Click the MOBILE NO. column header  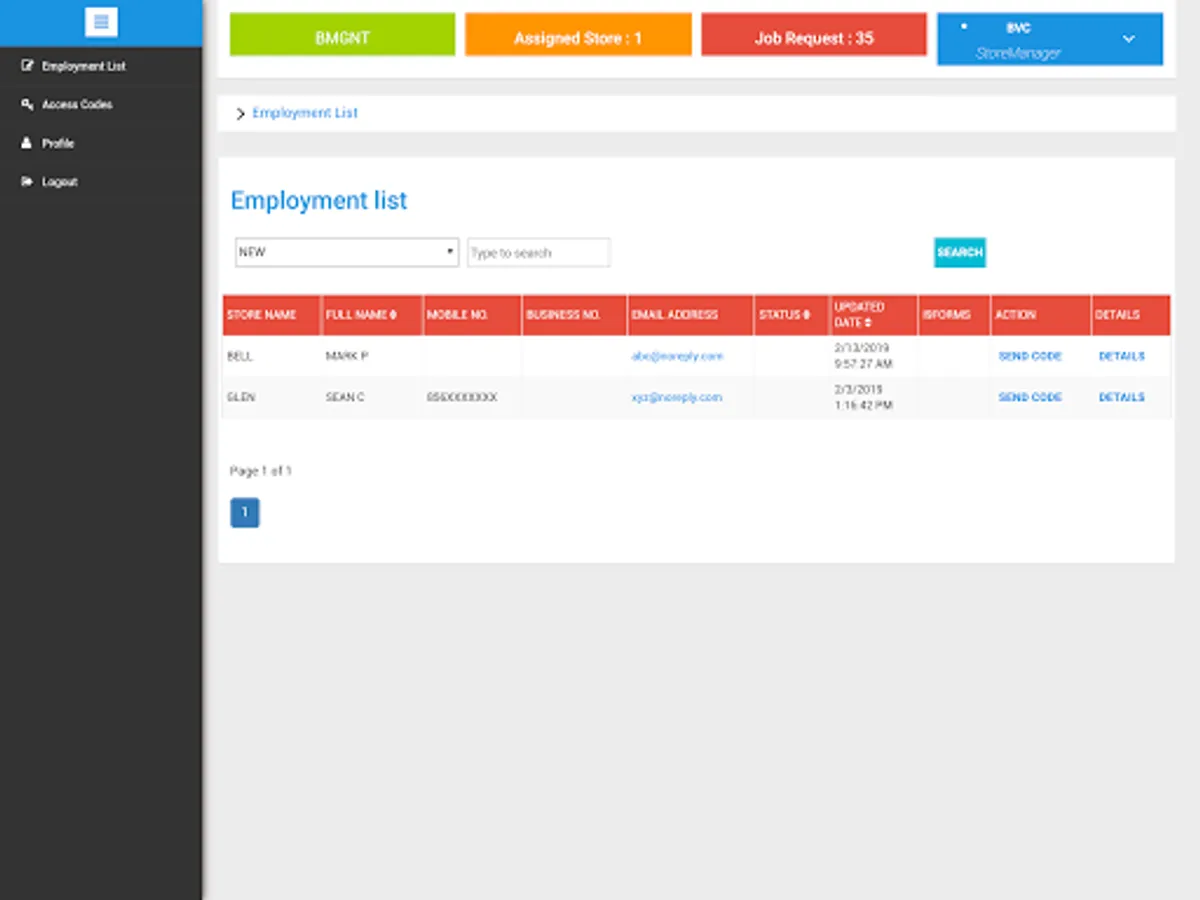(472, 315)
